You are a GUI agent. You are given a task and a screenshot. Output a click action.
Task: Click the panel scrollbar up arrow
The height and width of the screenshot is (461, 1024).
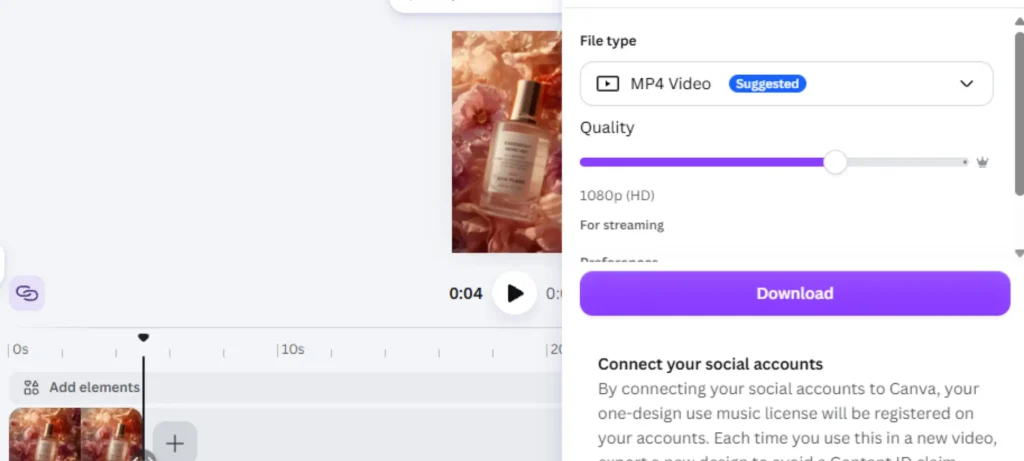(x=1019, y=22)
